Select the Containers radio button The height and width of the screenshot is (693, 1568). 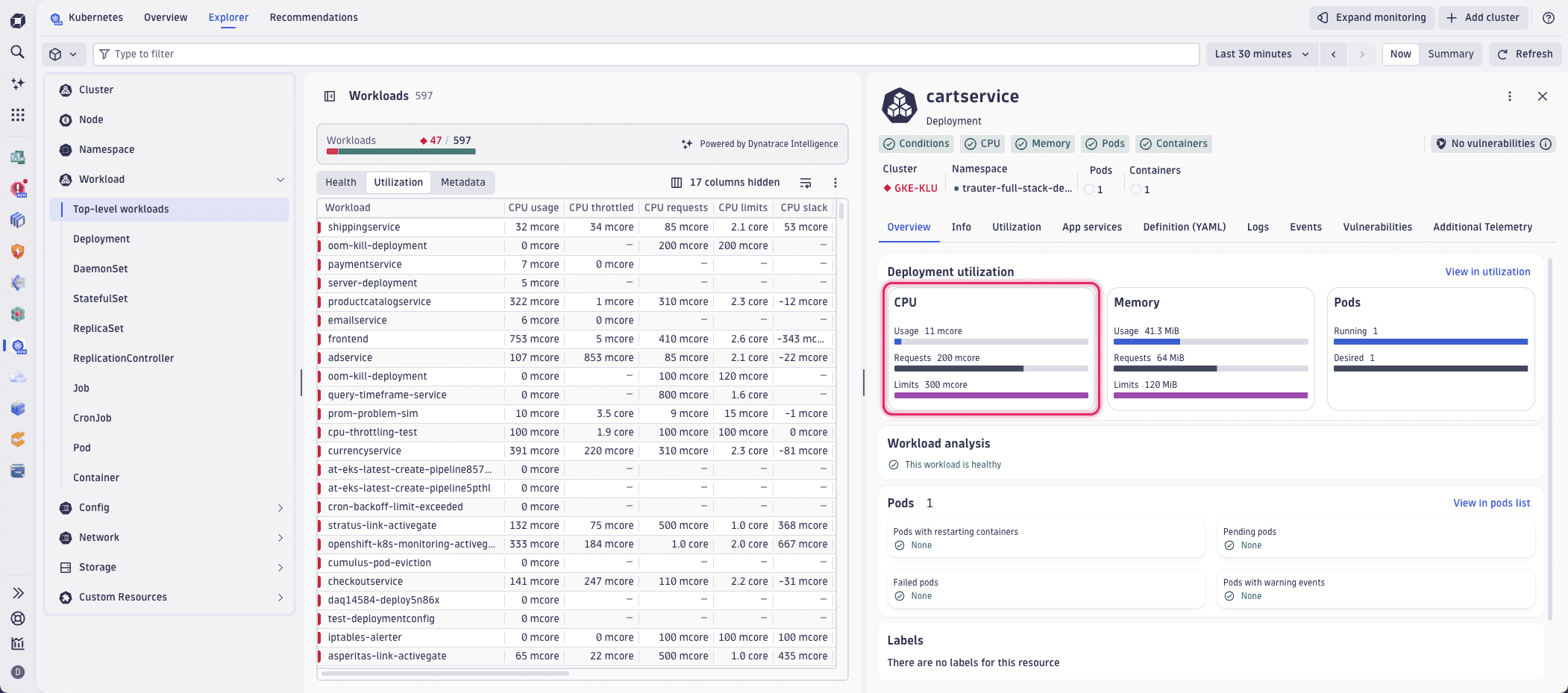tap(1135, 189)
